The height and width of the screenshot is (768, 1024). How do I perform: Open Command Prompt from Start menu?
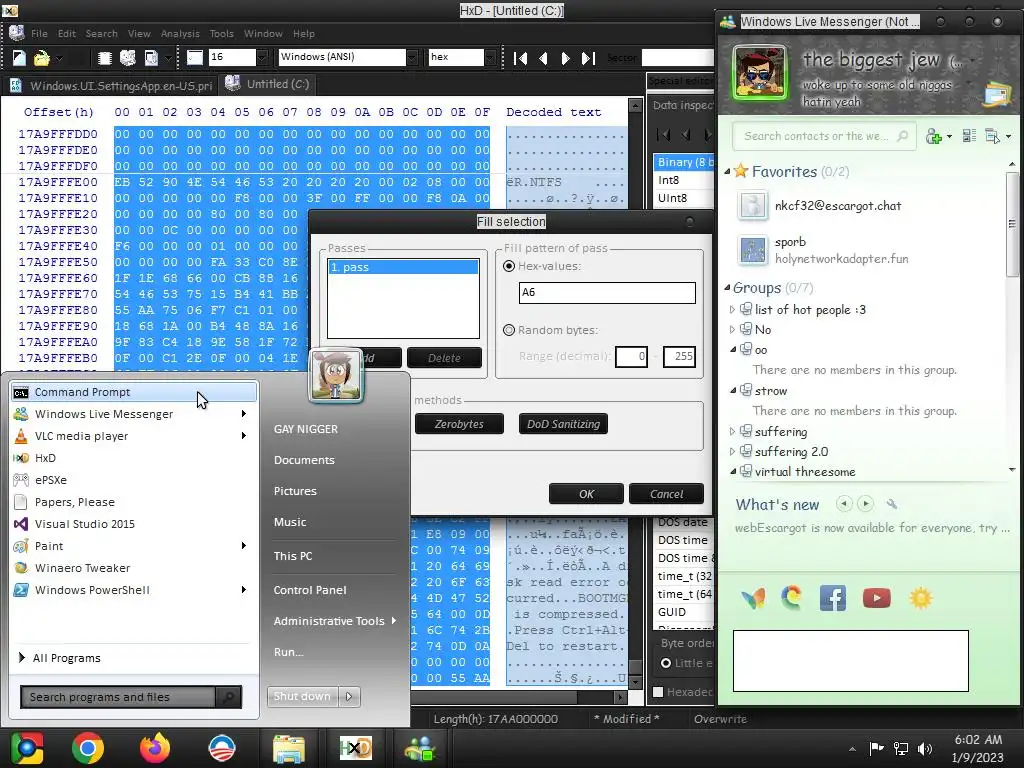(x=133, y=392)
